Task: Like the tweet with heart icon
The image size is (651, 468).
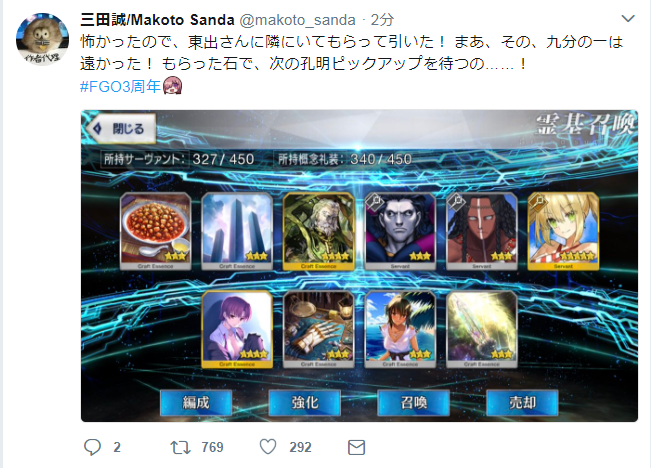Action: click(268, 447)
